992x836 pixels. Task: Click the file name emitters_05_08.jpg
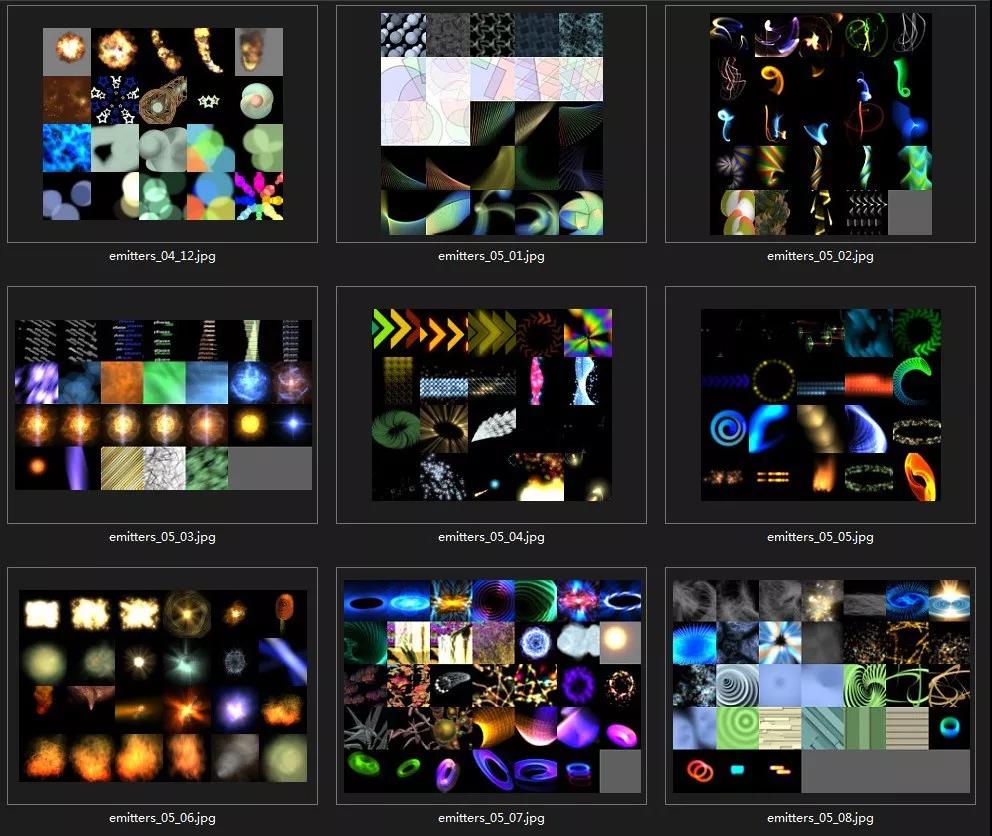pyautogui.click(x=821, y=818)
